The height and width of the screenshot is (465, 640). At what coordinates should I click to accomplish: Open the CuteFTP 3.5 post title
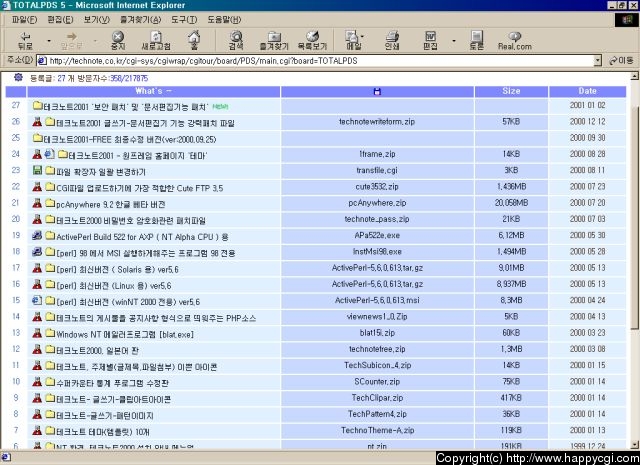point(140,188)
